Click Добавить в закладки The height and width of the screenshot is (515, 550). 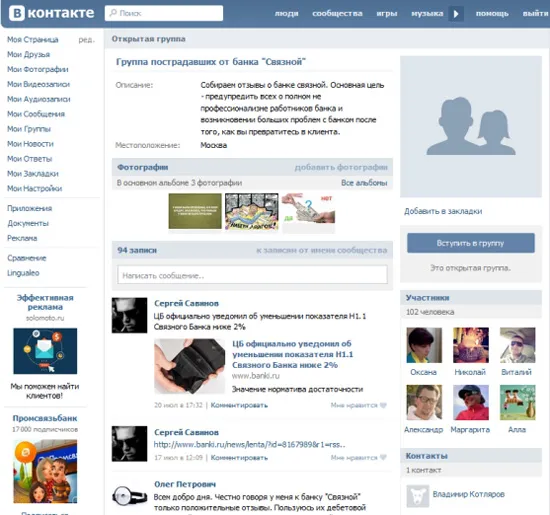click(443, 211)
